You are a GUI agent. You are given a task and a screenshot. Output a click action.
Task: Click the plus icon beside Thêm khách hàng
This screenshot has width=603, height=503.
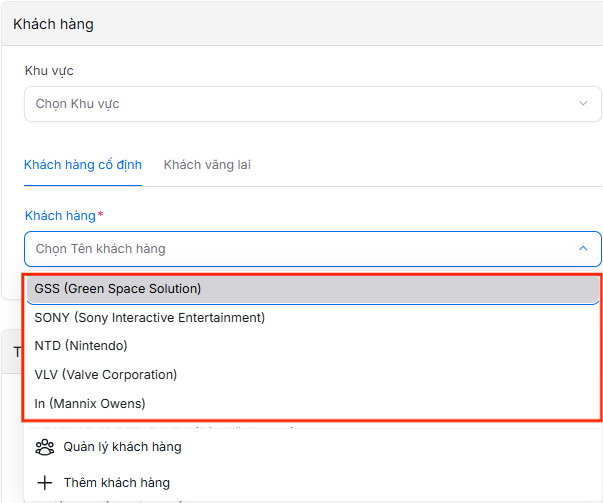point(44,483)
